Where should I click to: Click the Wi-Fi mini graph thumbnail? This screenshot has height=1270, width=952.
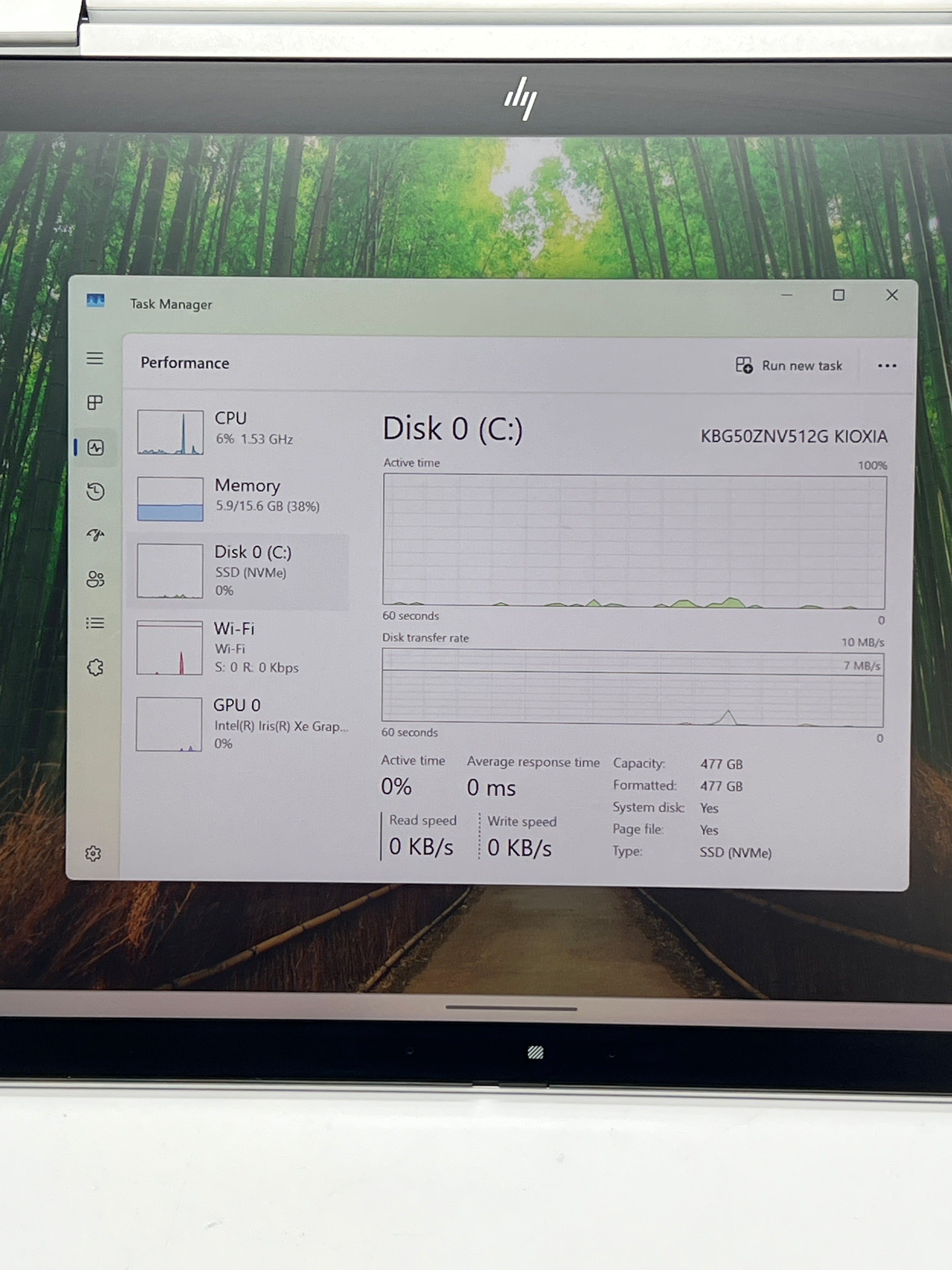pos(169,648)
